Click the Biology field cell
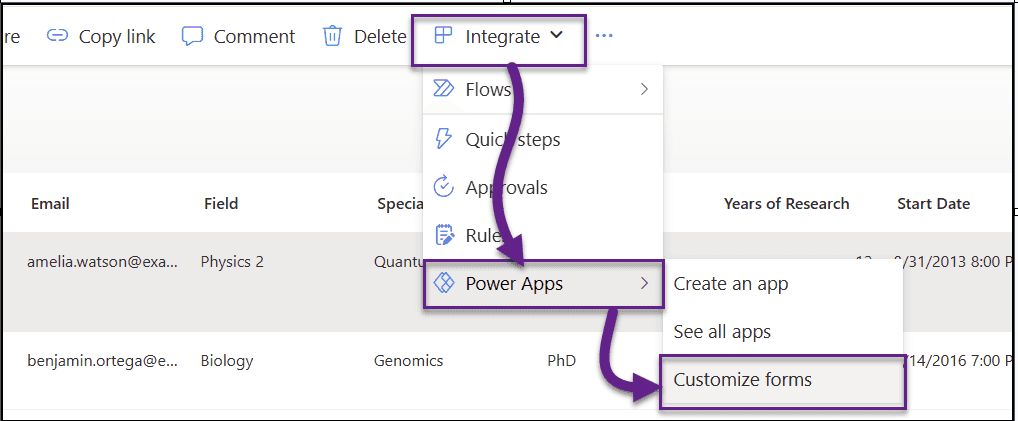The image size is (1018, 421). click(x=227, y=361)
